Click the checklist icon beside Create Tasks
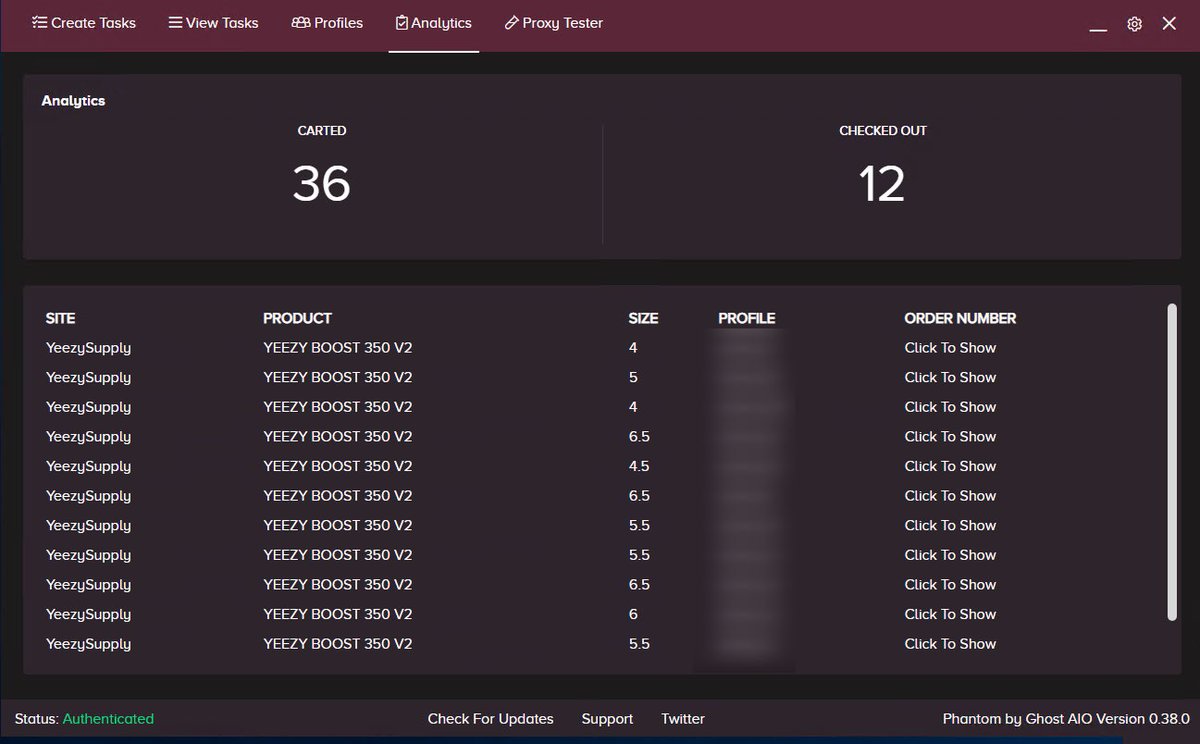 tap(40, 22)
